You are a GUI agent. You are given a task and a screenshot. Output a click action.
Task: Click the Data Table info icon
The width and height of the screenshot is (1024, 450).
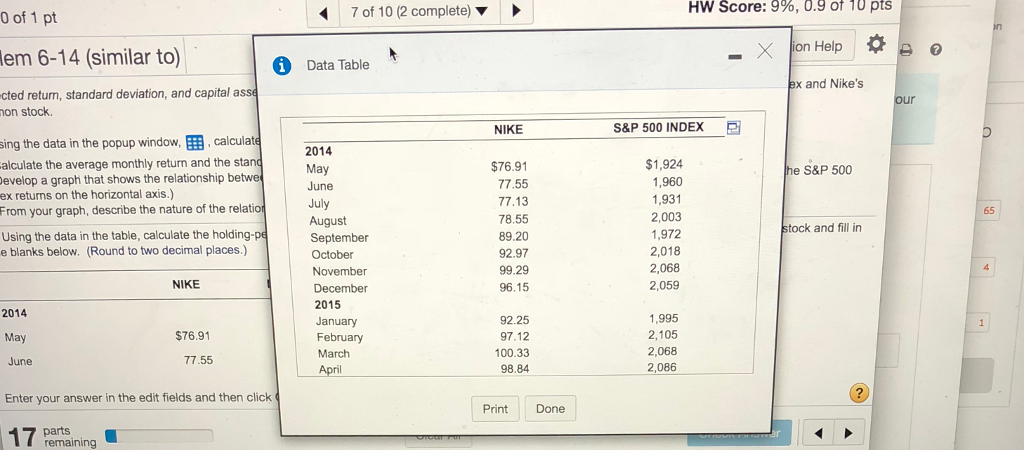click(x=281, y=65)
